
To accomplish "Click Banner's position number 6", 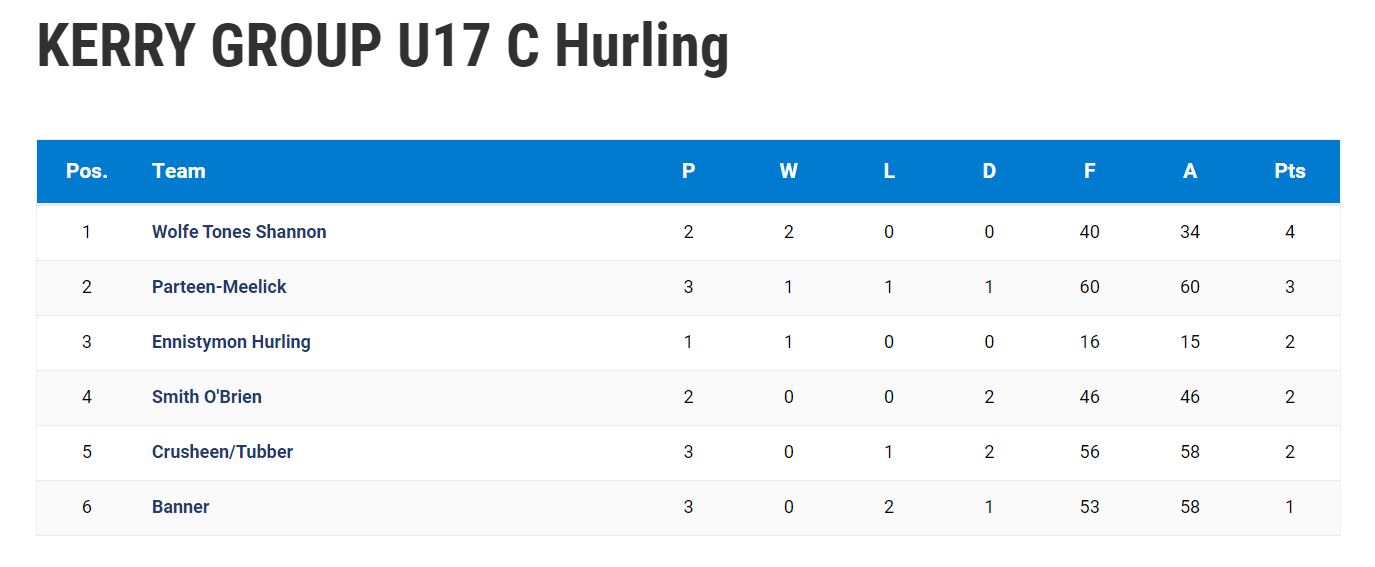I will tap(87, 507).
